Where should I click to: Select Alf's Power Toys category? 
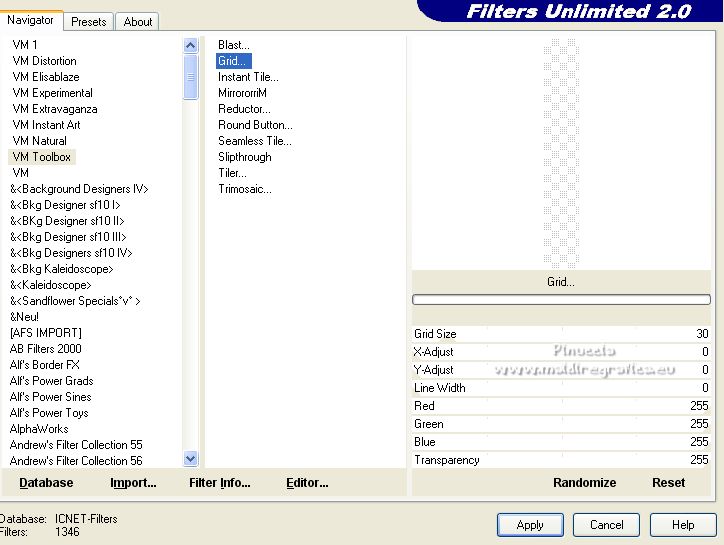pos(48,413)
